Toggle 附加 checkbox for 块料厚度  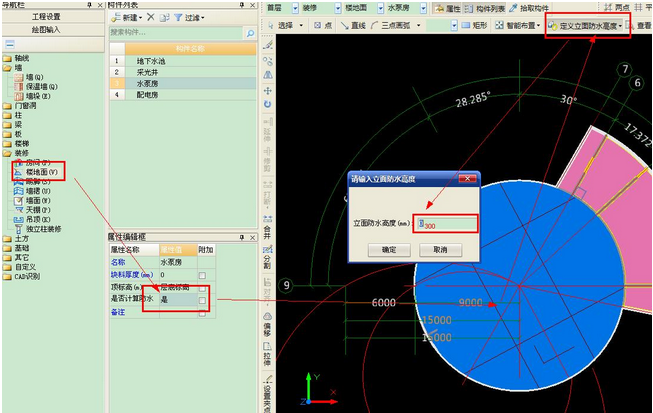pos(202,275)
